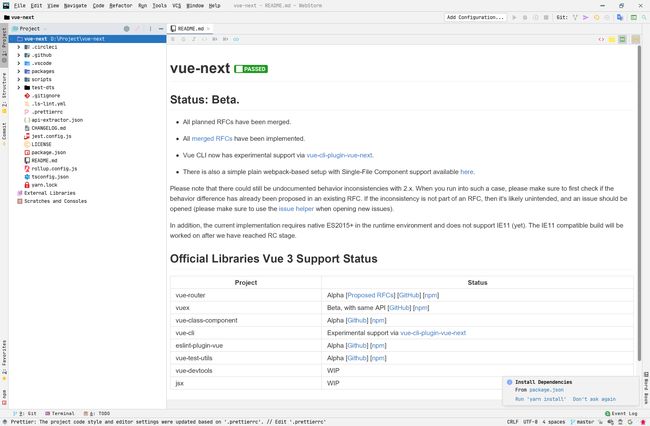
Task: Click the project structure window icon
Action: click(633, 17)
